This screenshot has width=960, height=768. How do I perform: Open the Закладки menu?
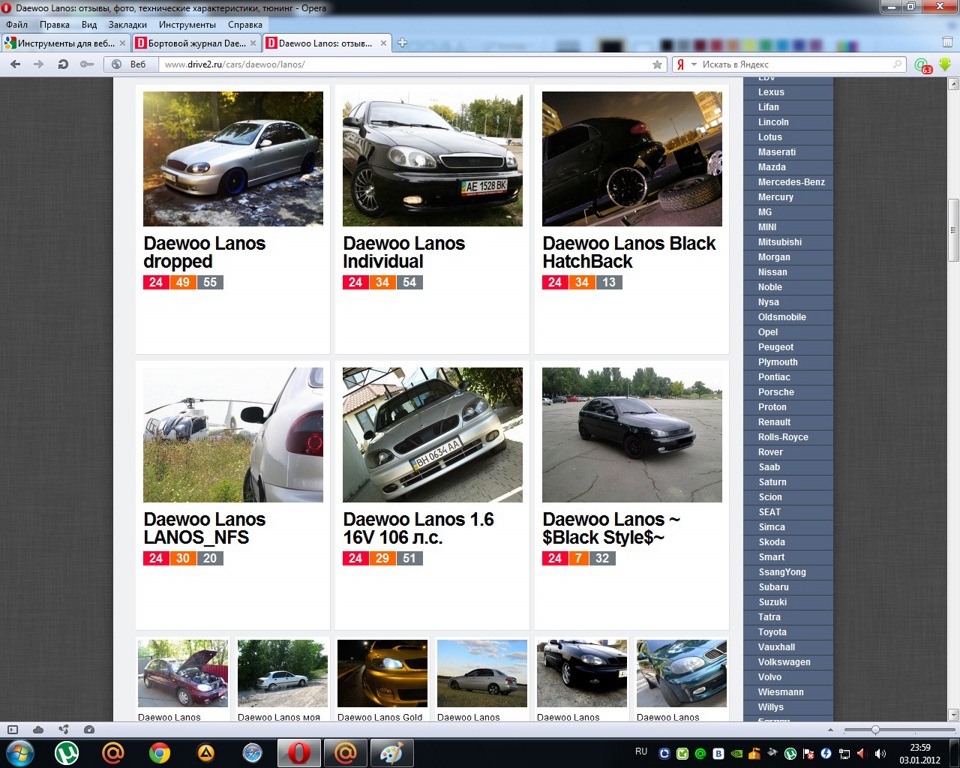127,24
